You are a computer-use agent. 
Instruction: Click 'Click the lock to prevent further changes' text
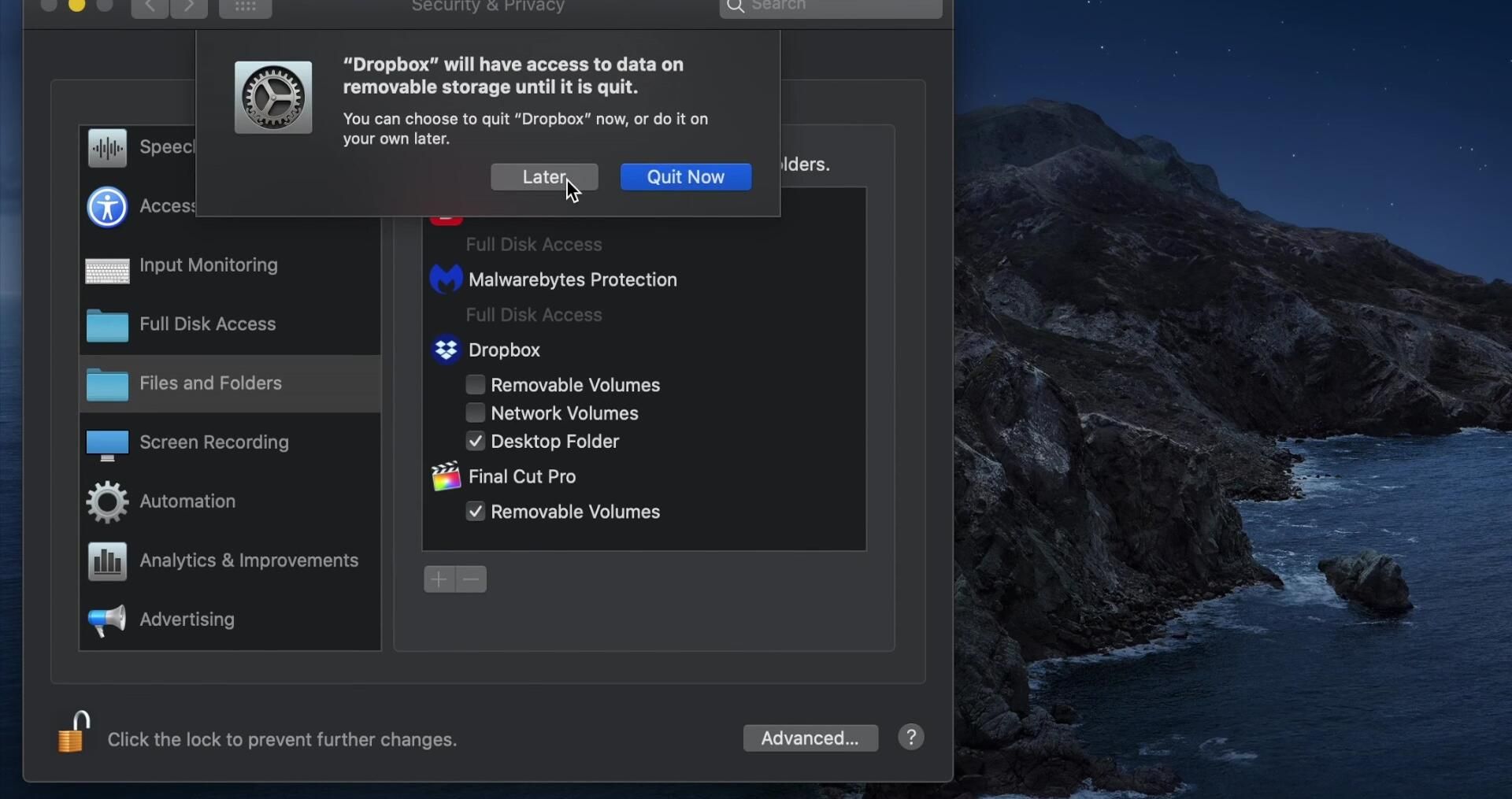click(282, 740)
